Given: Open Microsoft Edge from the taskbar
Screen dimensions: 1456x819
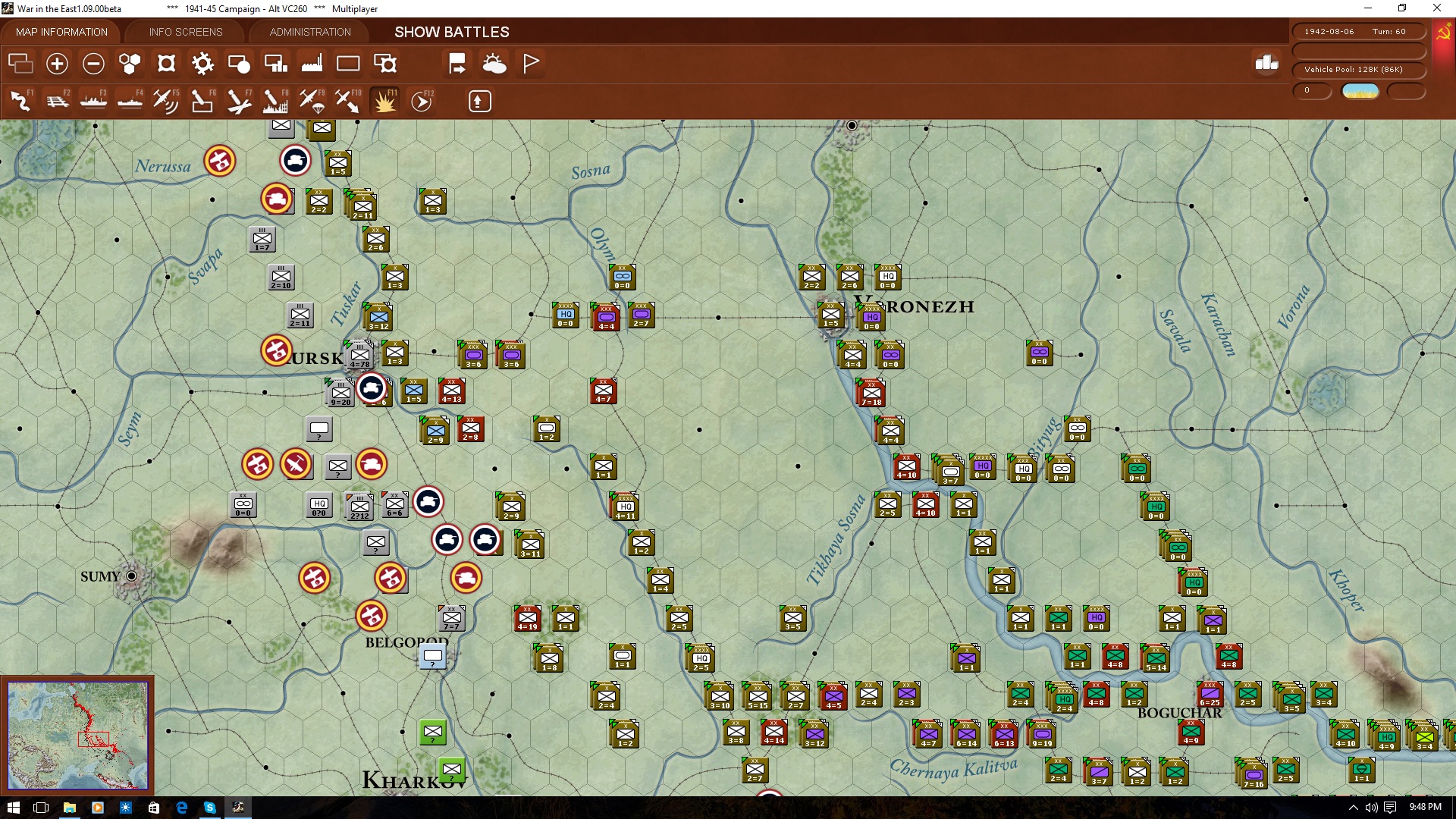Looking at the screenshot, I should click(x=181, y=808).
